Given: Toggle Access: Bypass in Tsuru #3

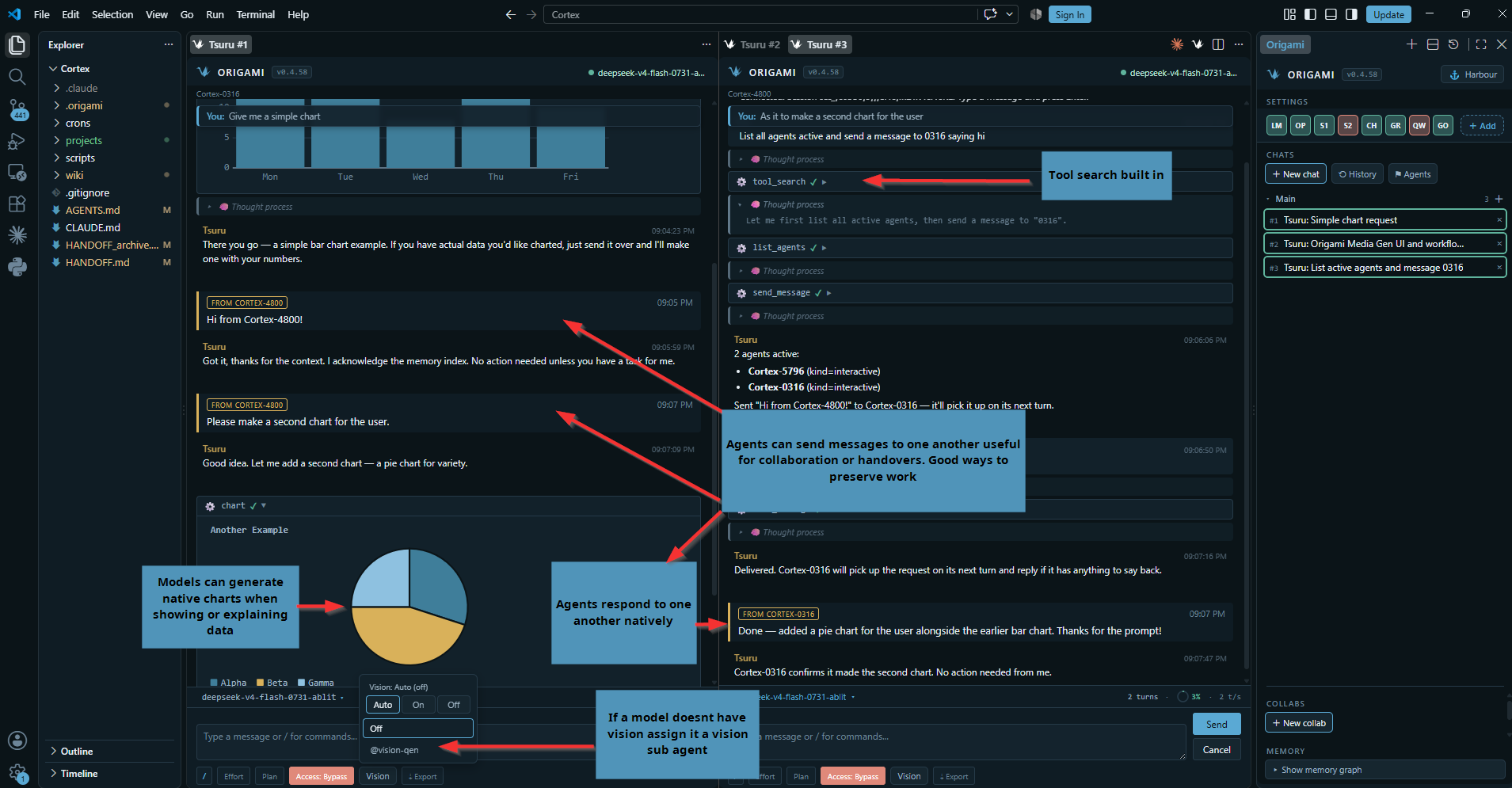Looking at the screenshot, I should [853, 776].
